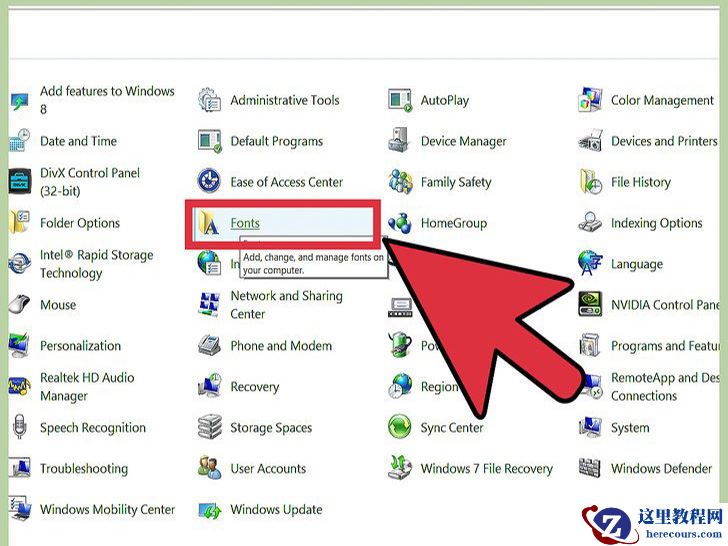728x546 pixels.
Task: Click the Color Management icon
Action: (x=590, y=100)
